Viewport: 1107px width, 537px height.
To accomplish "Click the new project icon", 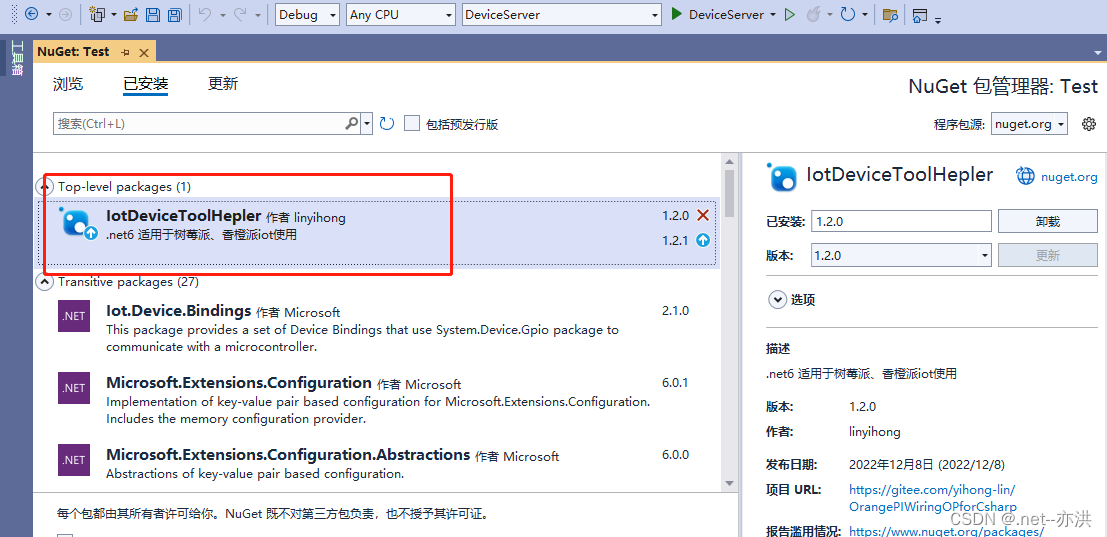I will [97, 14].
